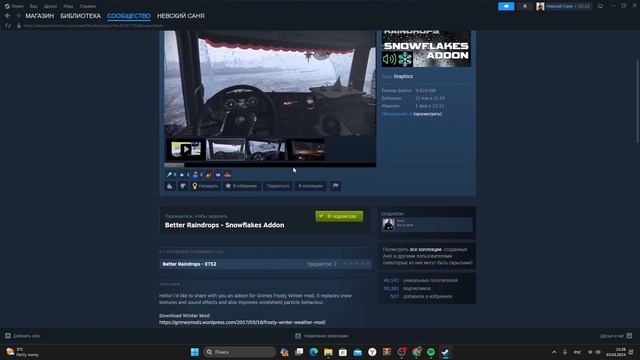Select the fourth dark screenshot thumbnail
Image resolution: width=640 pixels, height=360 pixels.
[x=306, y=149]
